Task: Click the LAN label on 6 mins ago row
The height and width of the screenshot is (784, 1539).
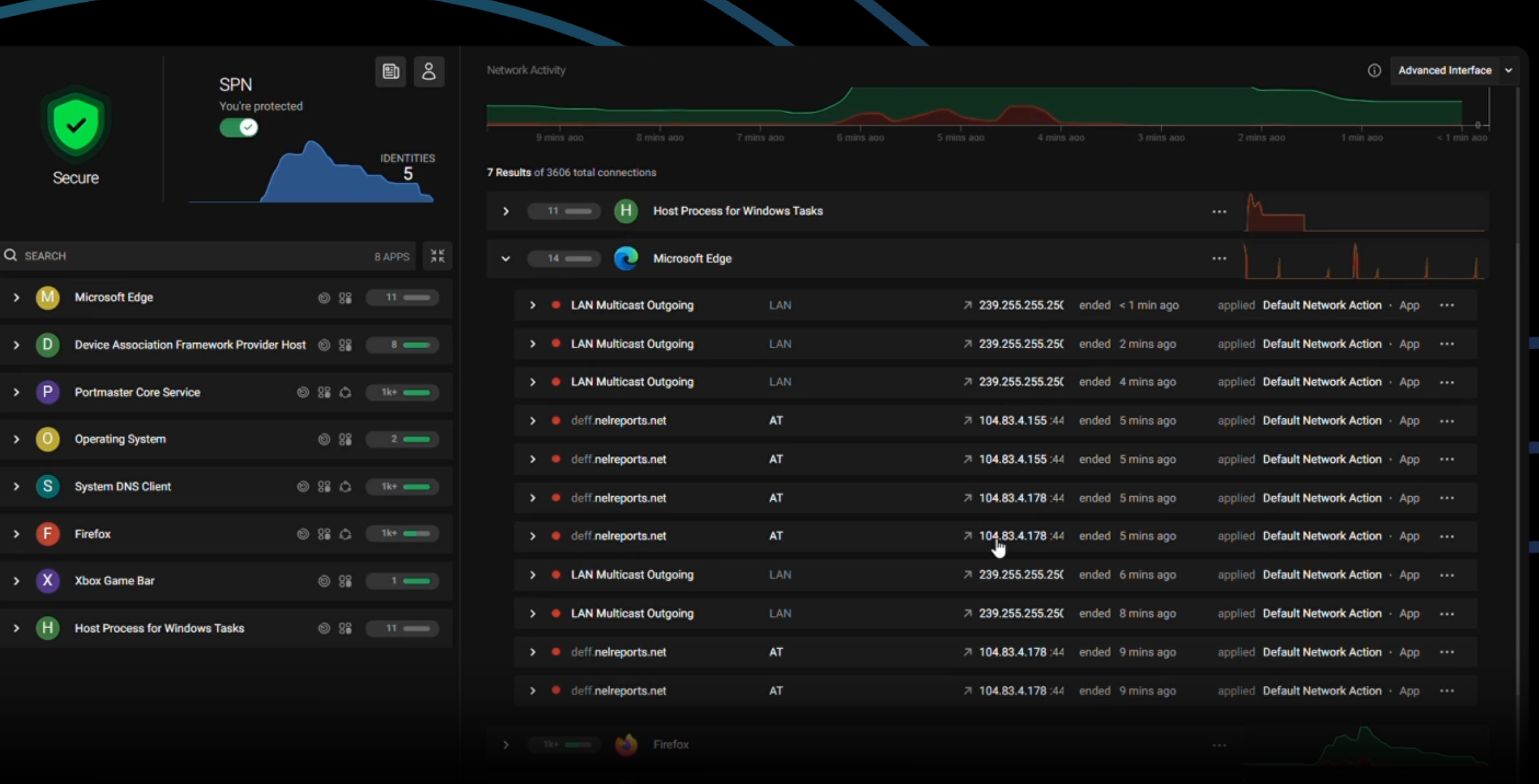Action: click(780, 575)
